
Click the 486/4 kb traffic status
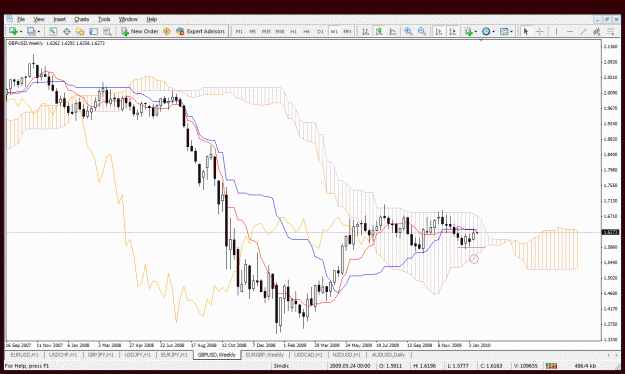585,366
